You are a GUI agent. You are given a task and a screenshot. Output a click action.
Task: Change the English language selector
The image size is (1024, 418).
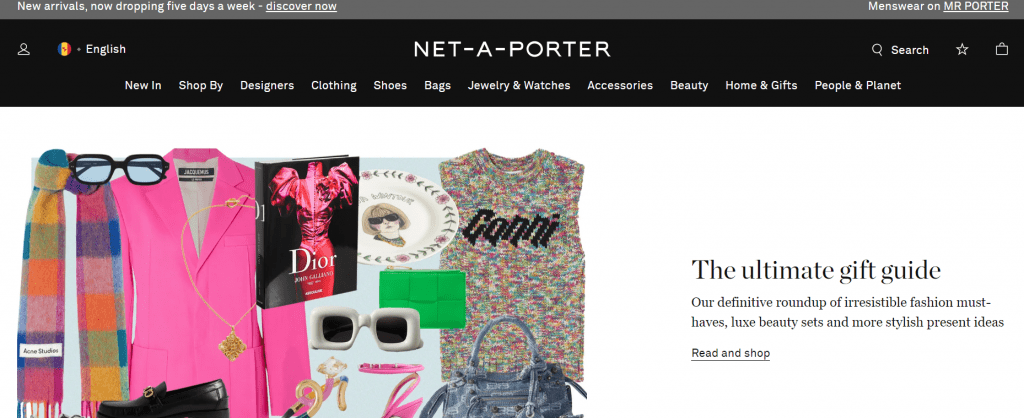coord(106,49)
